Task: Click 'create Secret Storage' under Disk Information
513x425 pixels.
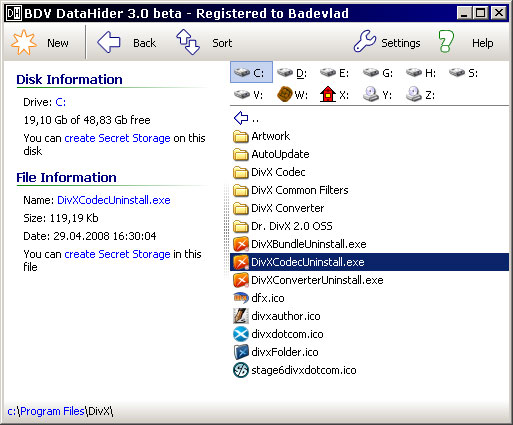Action: (117, 138)
